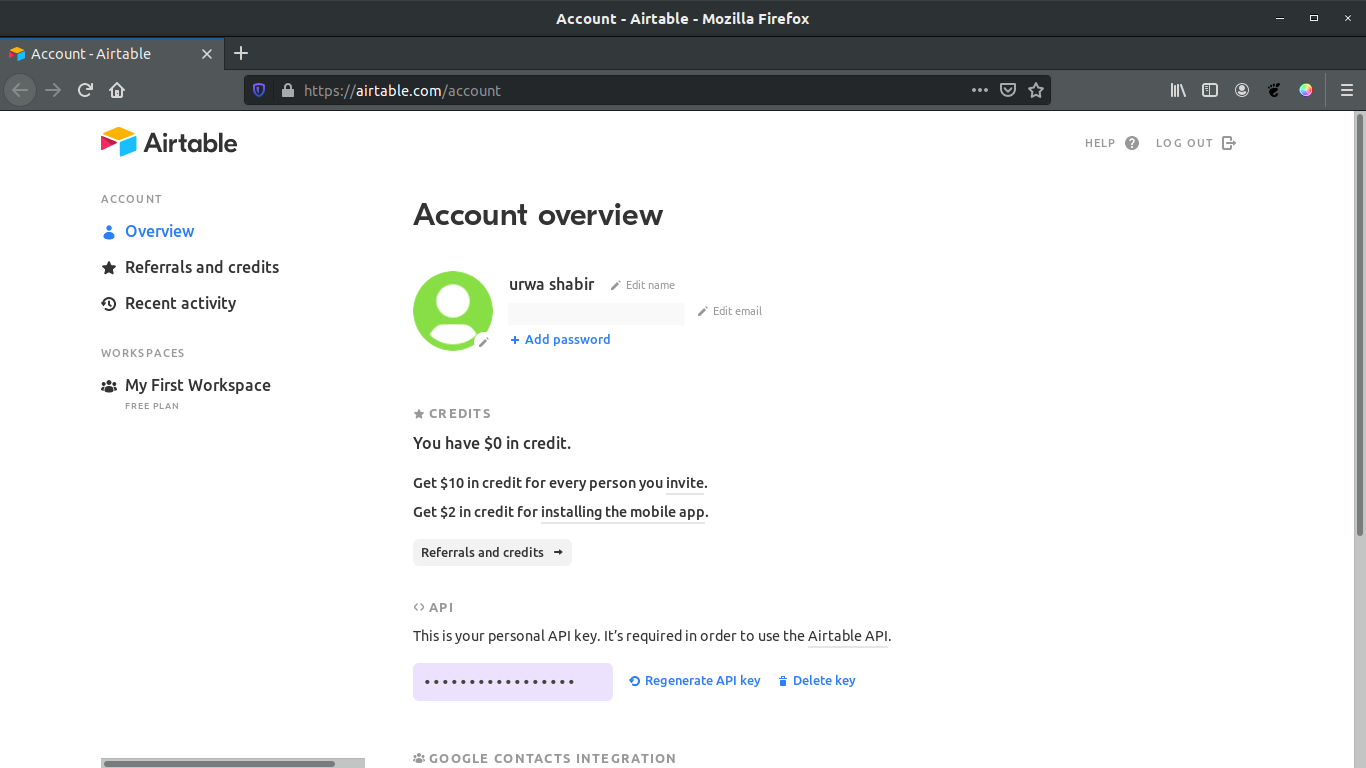Click the Save to Pocket icon
1366x768 pixels.
point(1008,90)
